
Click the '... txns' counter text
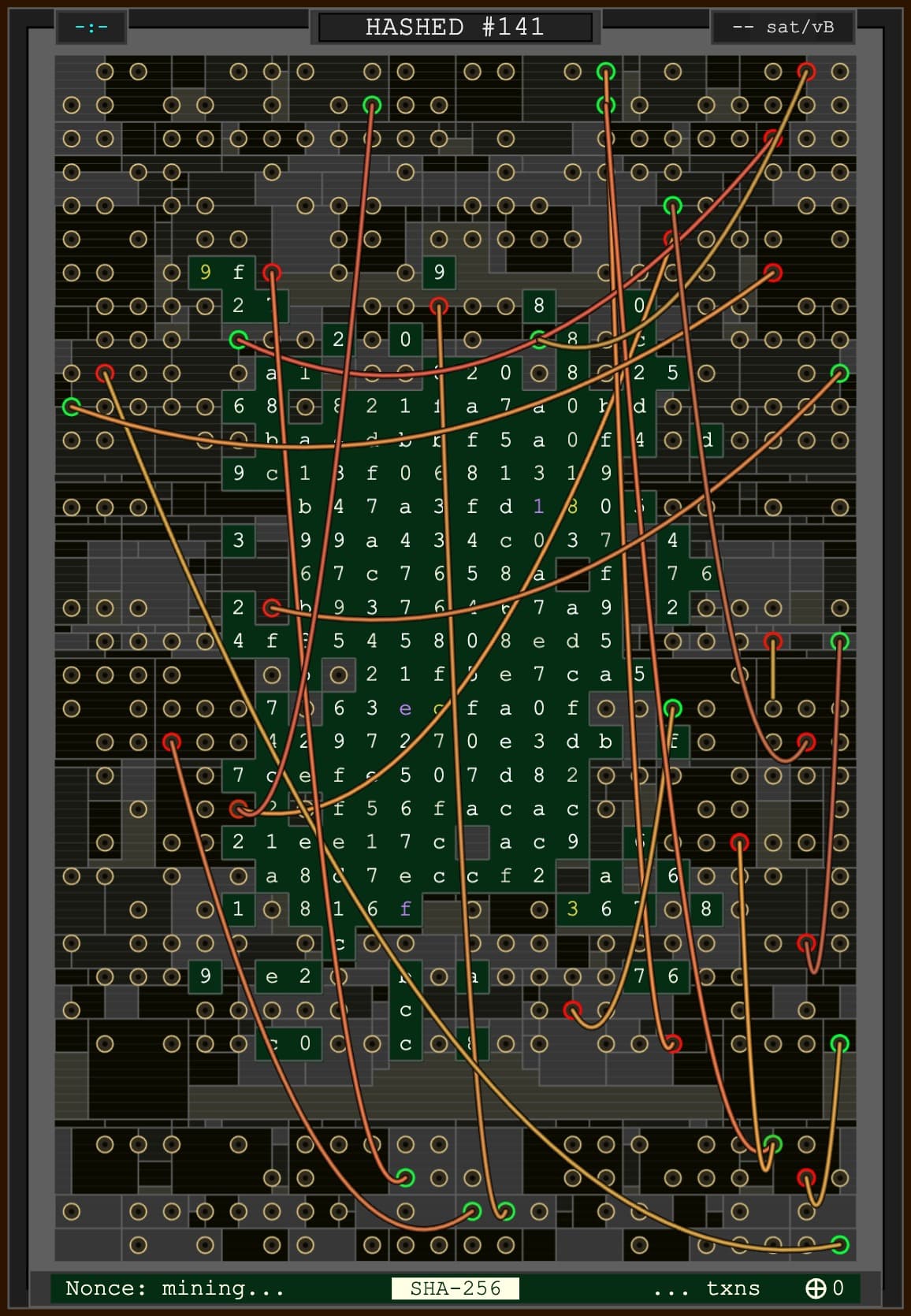(x=706, y=1288)
